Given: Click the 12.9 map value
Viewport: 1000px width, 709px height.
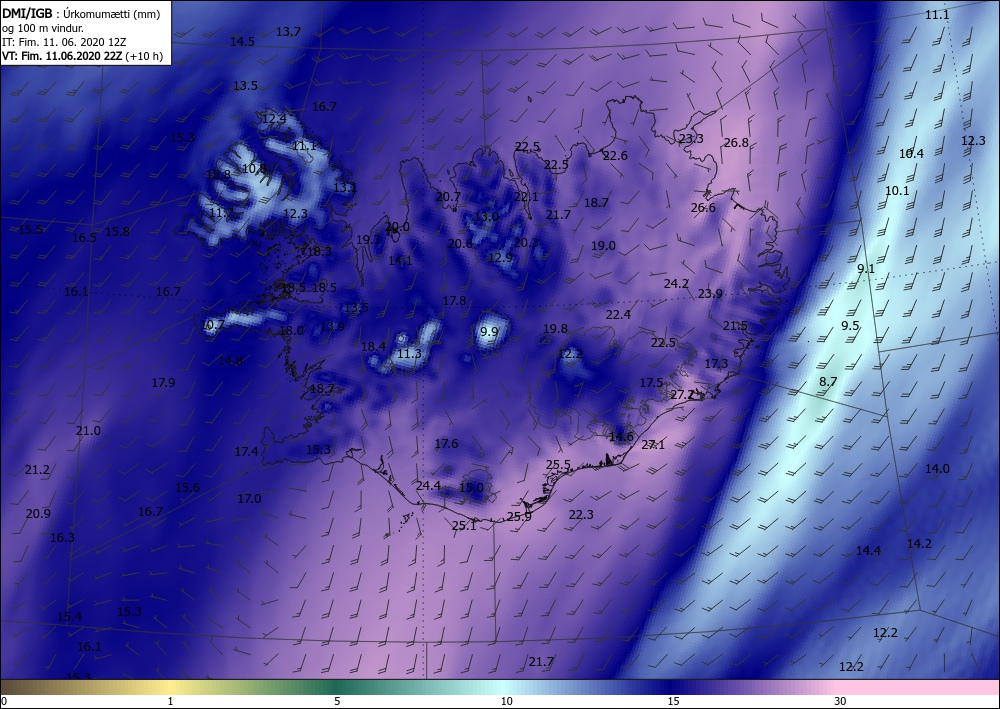Looking at the screenshot, I should pos(501,258).
